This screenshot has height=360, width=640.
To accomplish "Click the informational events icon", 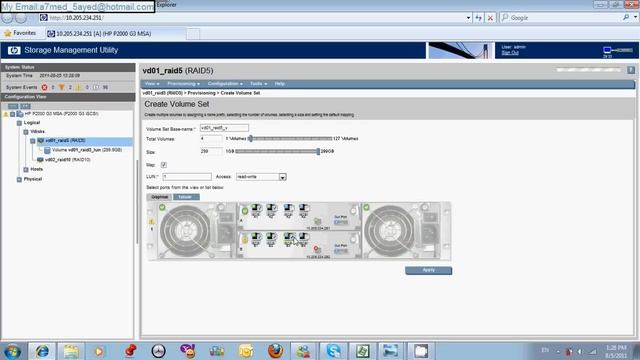I will [96, 87].
